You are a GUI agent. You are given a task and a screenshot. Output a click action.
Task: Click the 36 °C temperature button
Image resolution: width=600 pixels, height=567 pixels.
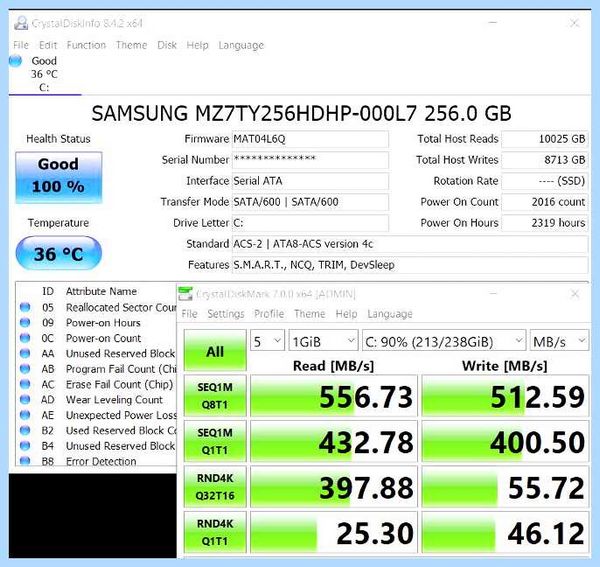click(59, 253)
